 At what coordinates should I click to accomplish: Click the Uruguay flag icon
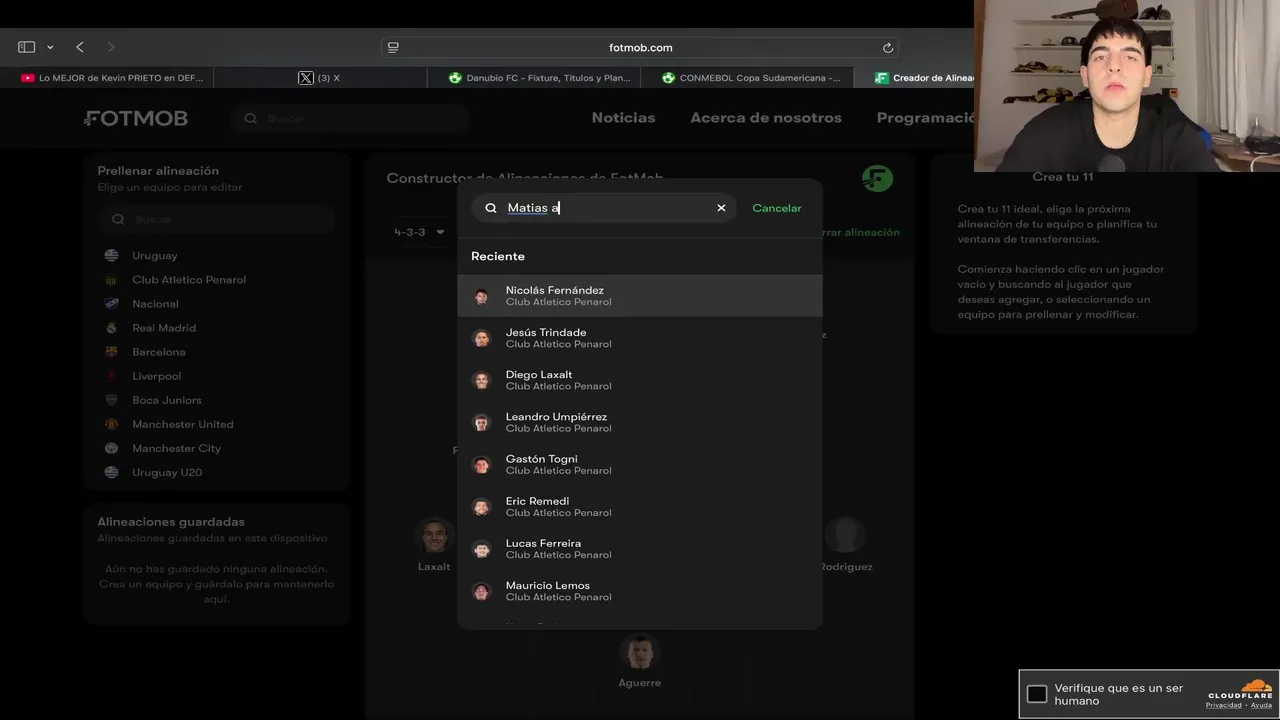pyautogui.click(x=112, y=255)
